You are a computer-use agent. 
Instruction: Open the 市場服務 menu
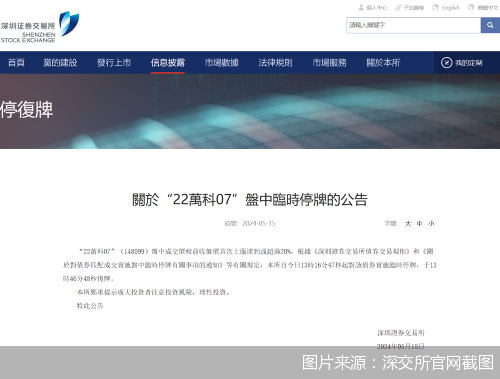pos(329,62)
